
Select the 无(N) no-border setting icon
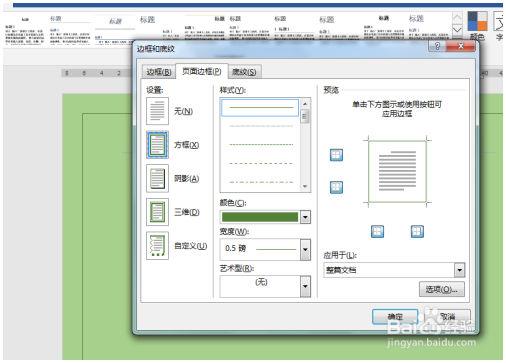point(157,111)
